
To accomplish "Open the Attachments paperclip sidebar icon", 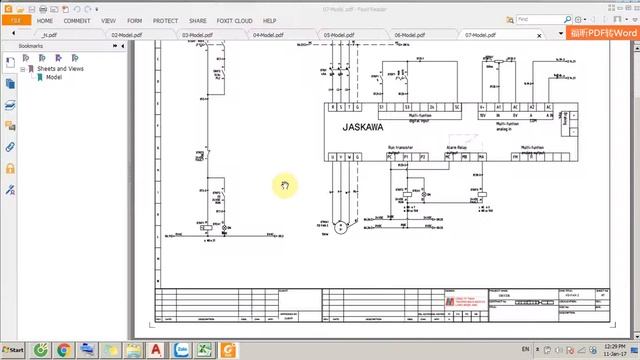I will tap(10, 147).
